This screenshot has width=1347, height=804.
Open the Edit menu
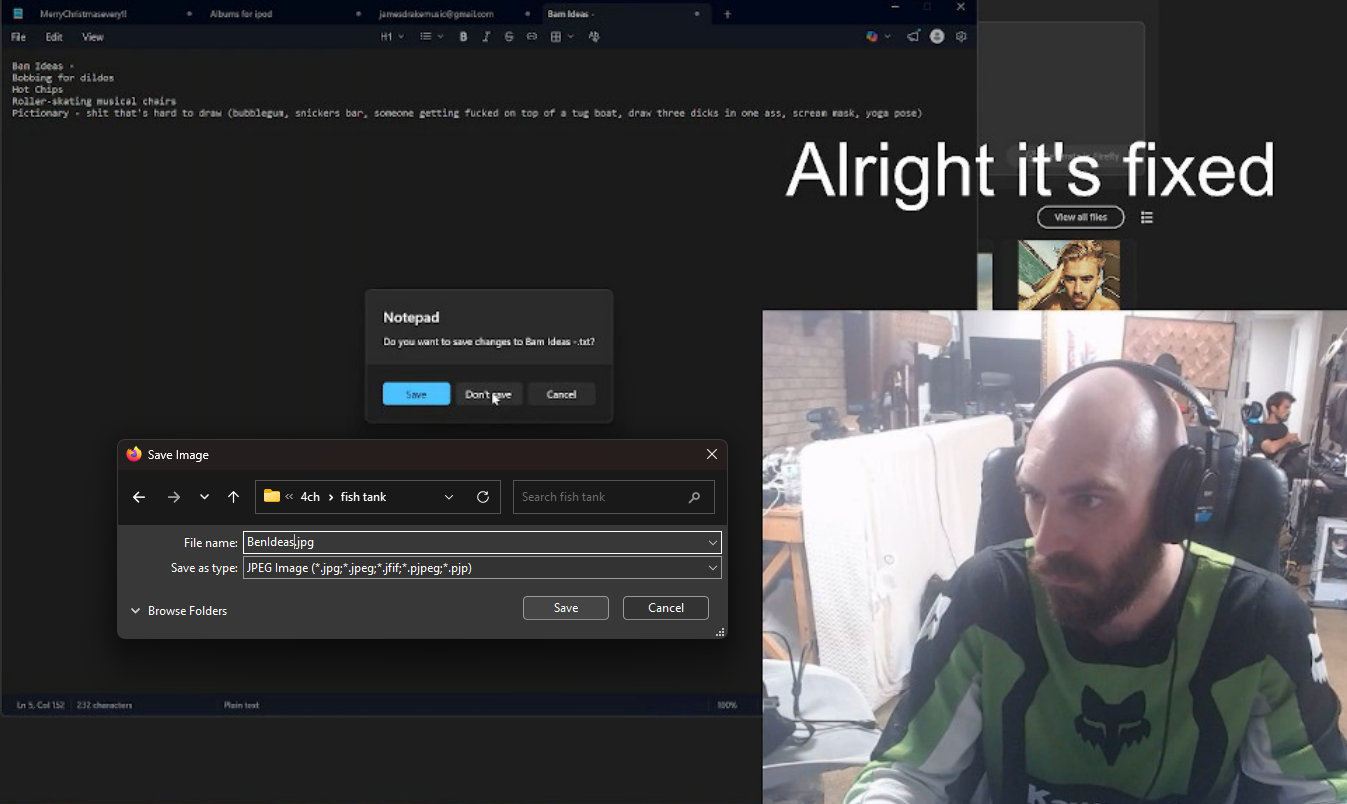54,37
